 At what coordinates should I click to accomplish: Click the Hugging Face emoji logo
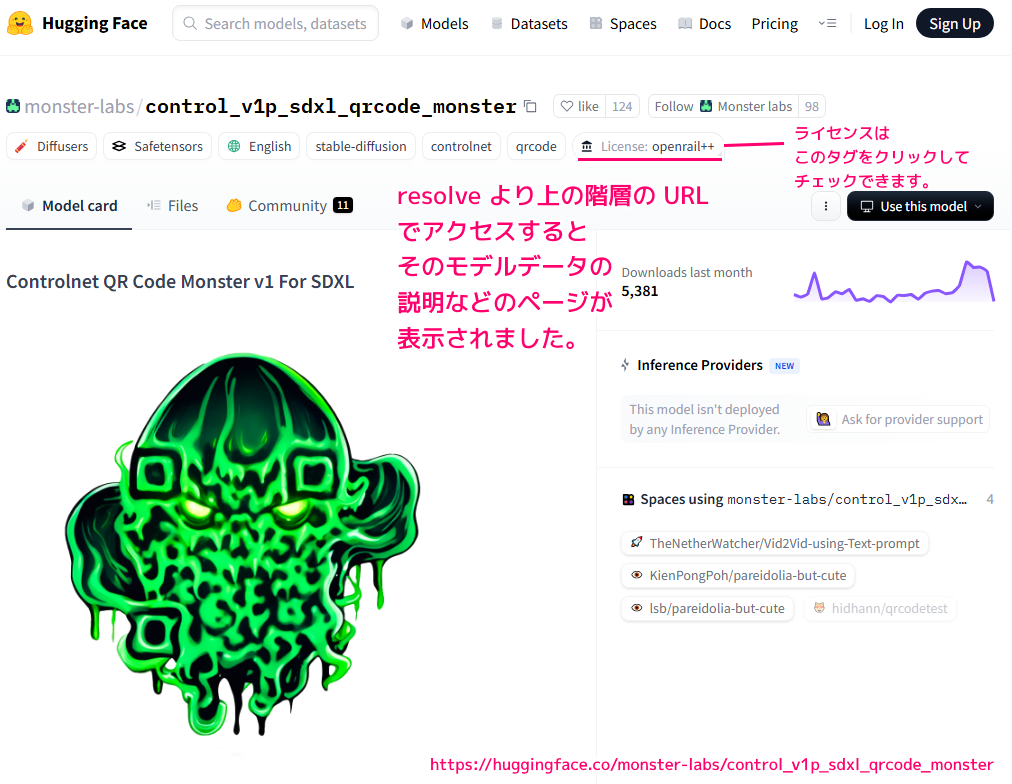[x=20, y=23]
